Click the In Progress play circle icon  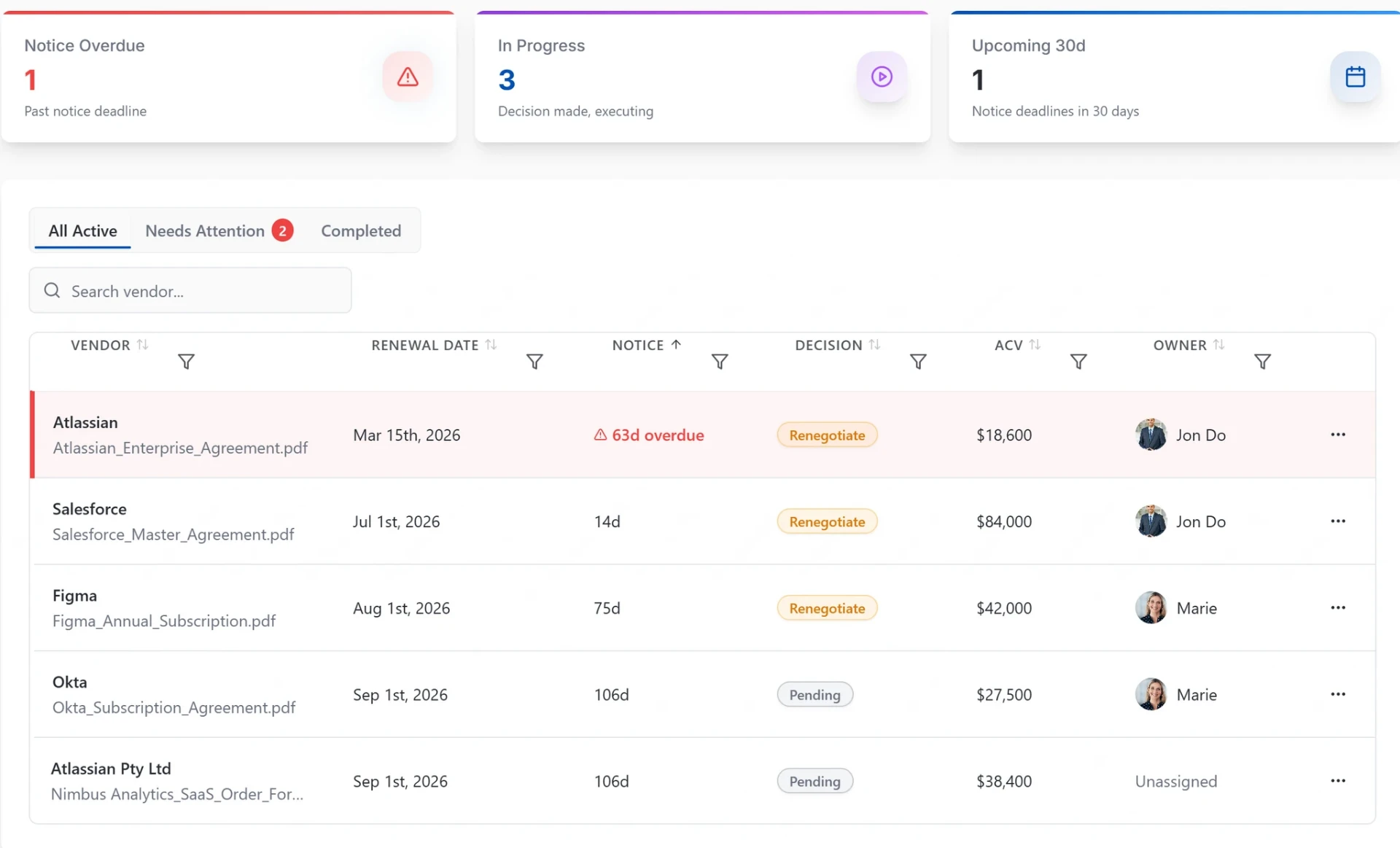(882, 77)
